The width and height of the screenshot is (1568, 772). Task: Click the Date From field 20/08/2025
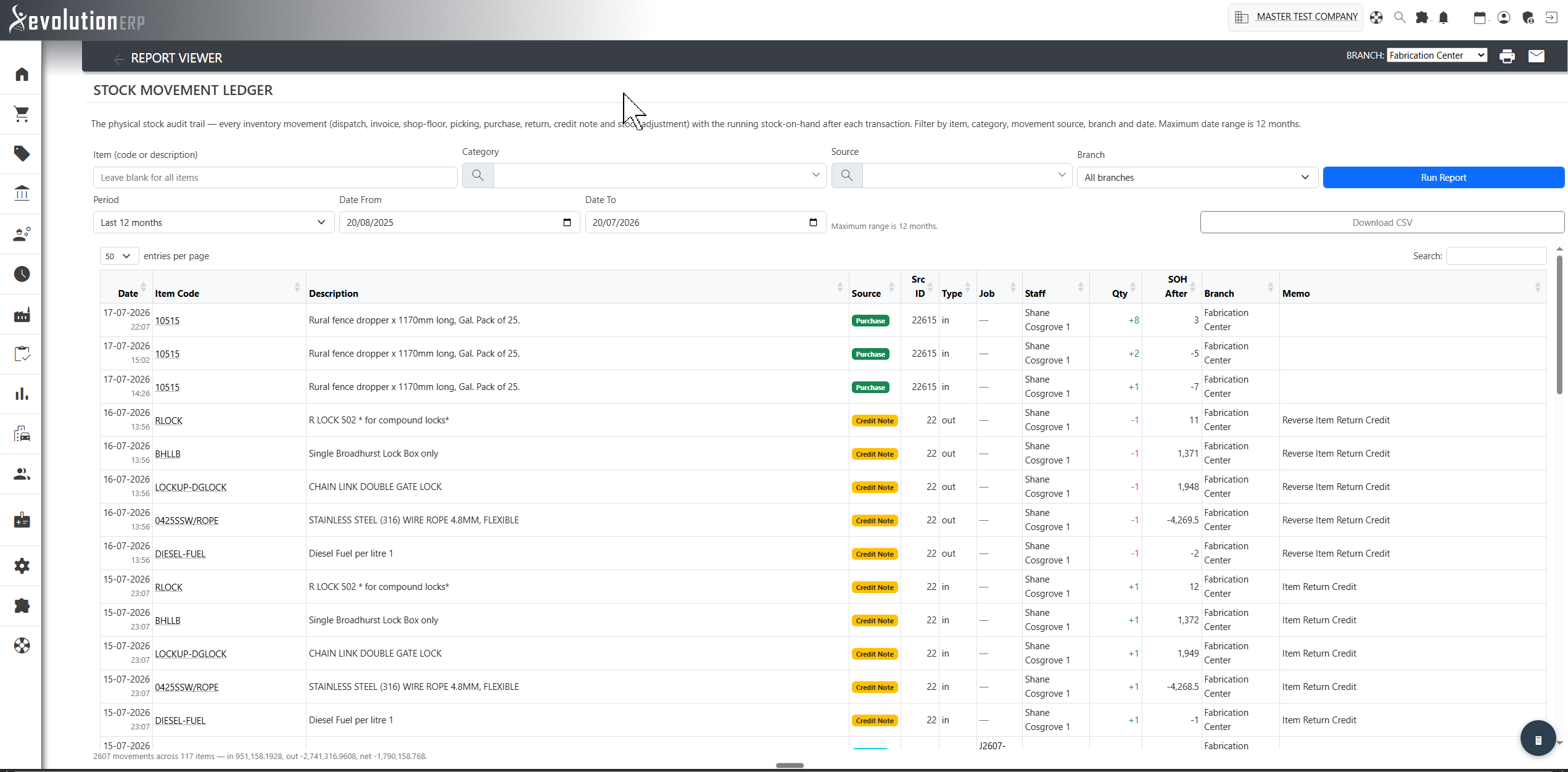pyautogui.click(x=460, y=223)
